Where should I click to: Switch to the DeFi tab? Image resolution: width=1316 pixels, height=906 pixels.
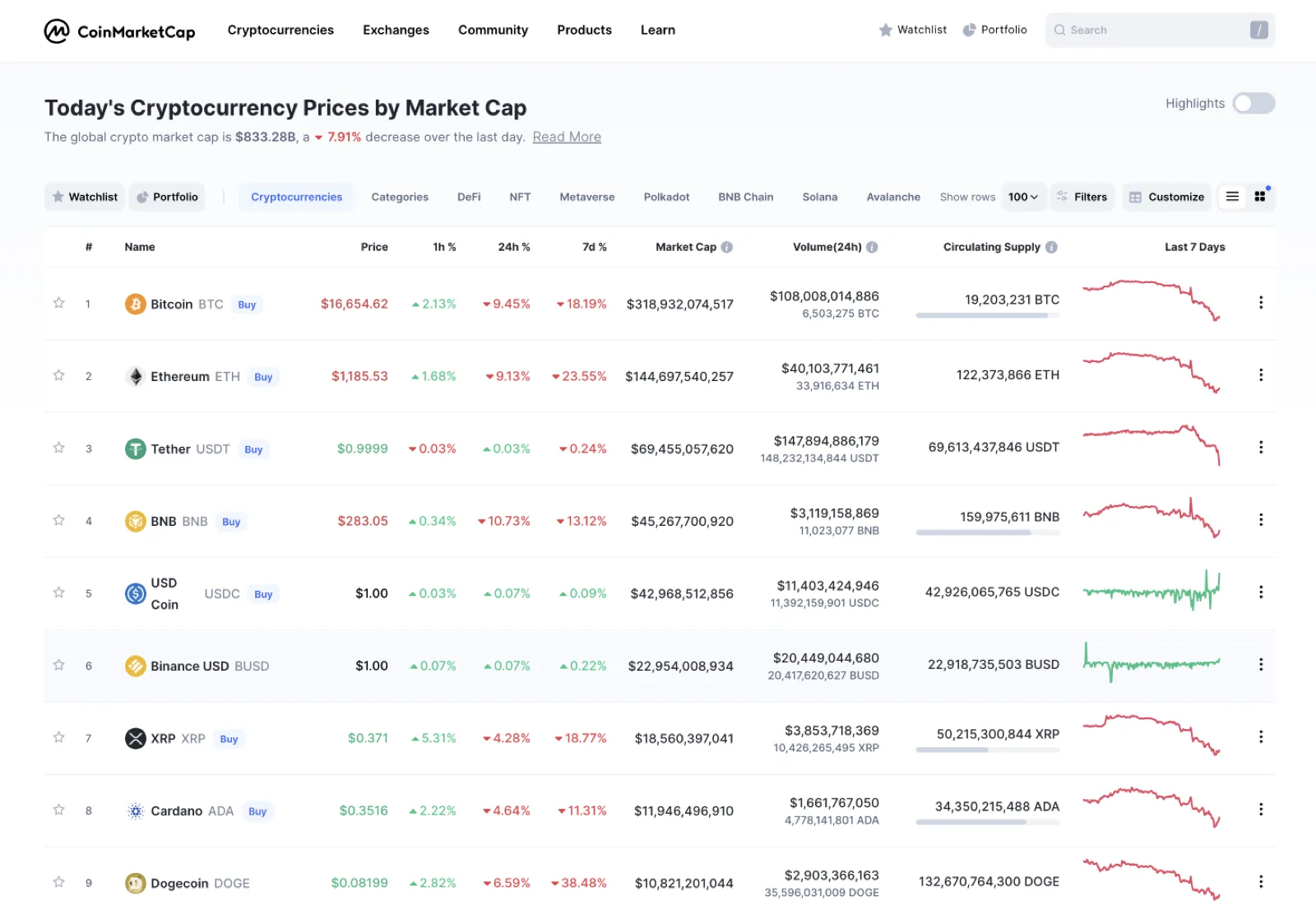click(469, 197)
